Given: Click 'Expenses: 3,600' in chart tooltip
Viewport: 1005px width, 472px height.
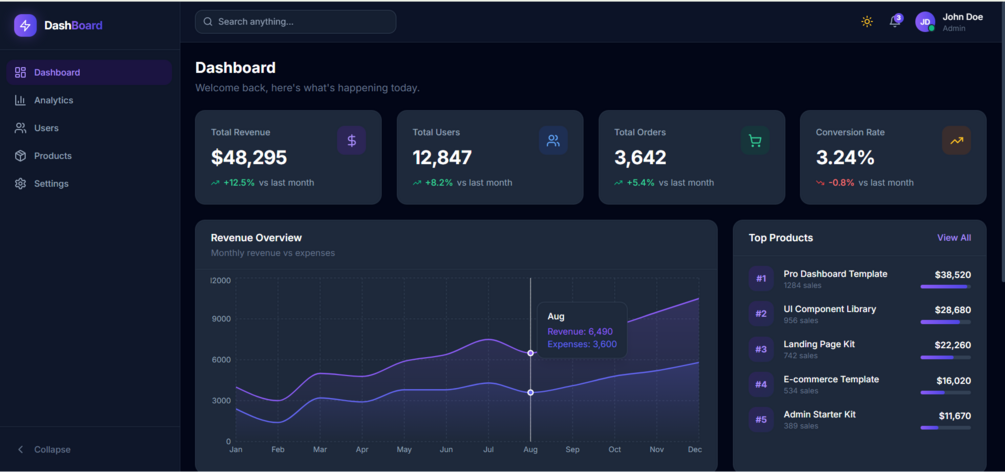Looking at the screenshot, I should coord(582,344).
